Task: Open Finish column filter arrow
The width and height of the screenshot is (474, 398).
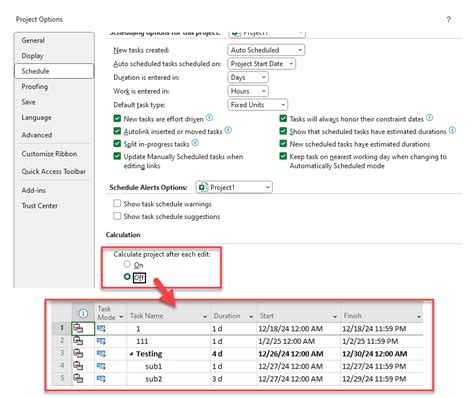Action: tap(419, 317)
